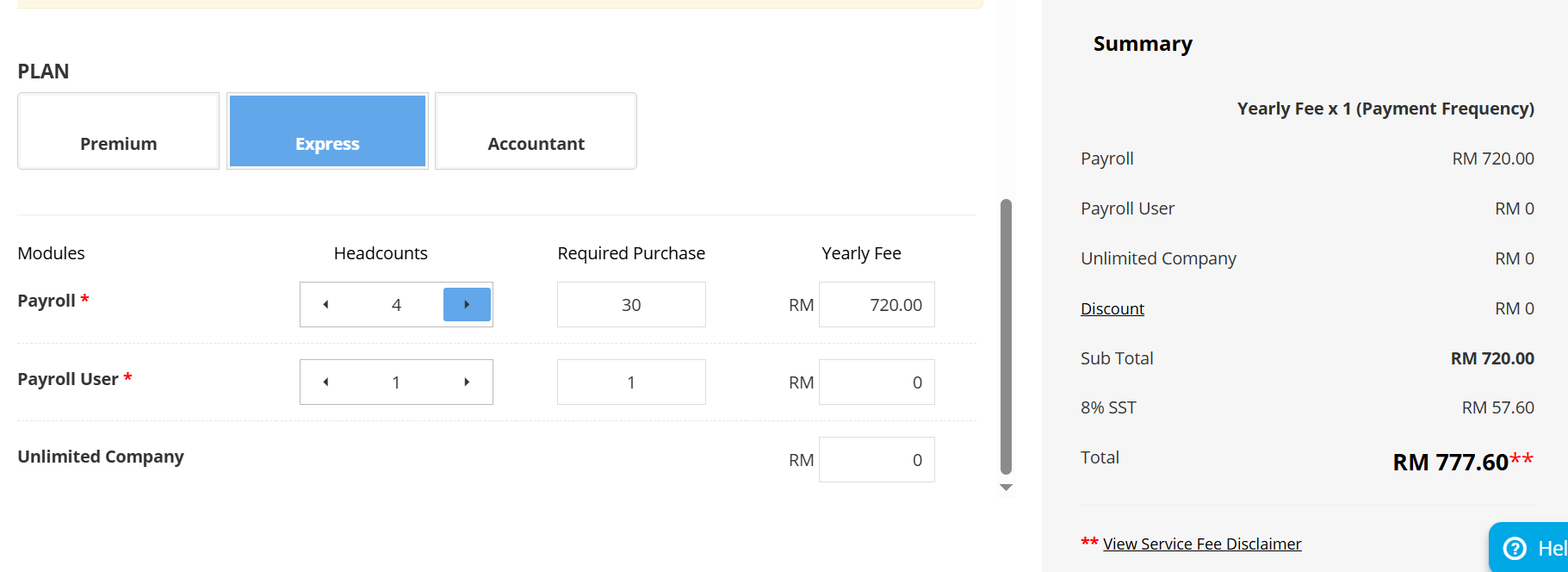Click the Payroll headcount value box

396,305
